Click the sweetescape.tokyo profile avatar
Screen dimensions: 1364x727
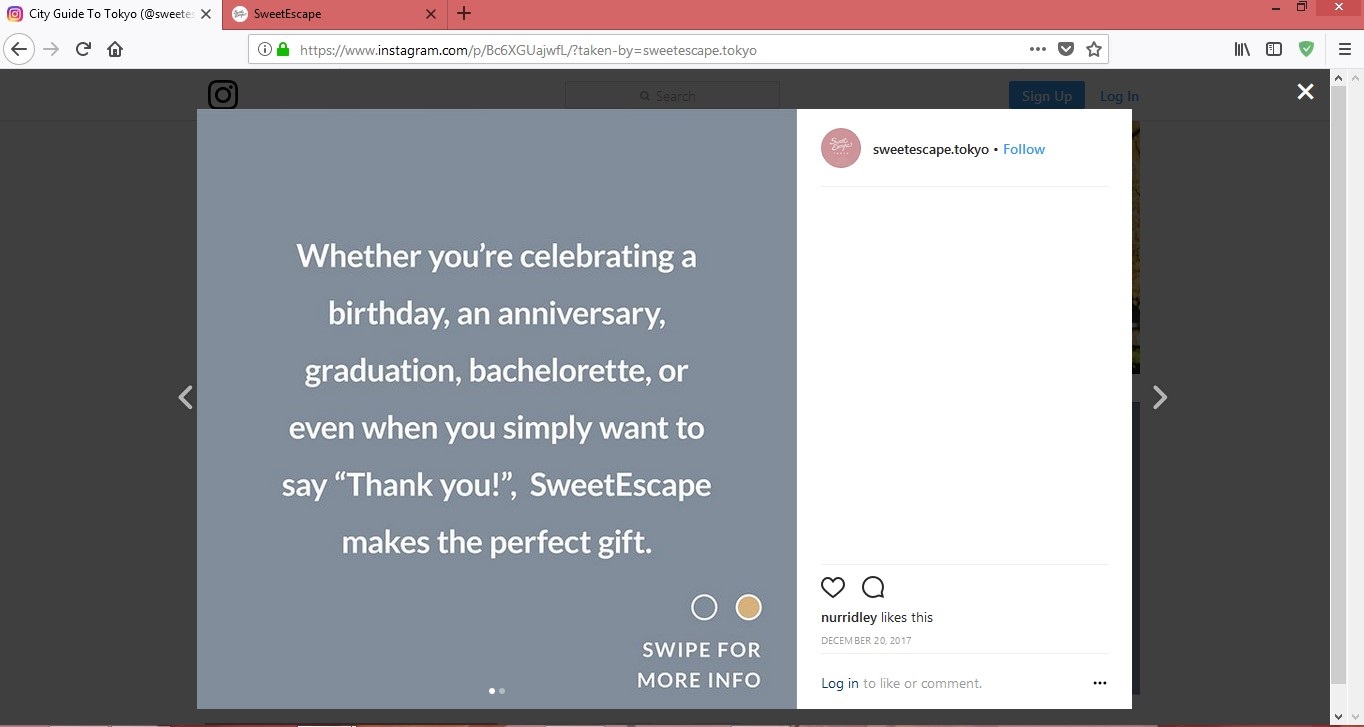click(841, 149)
